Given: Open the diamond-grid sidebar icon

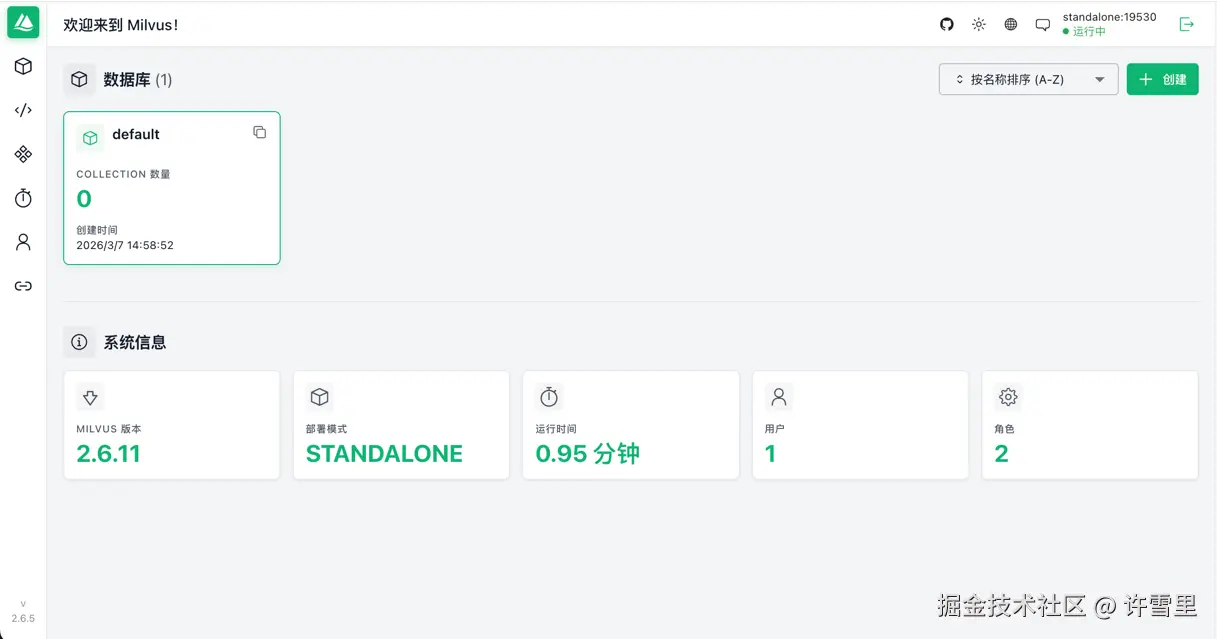Looking at the screenshot, I should coord(23,154).
